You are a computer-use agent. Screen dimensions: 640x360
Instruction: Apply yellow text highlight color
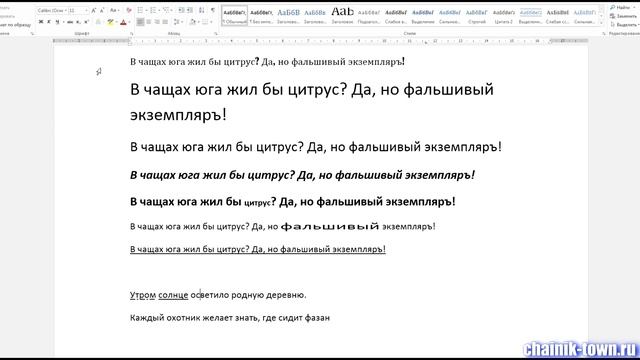[110, 22]
